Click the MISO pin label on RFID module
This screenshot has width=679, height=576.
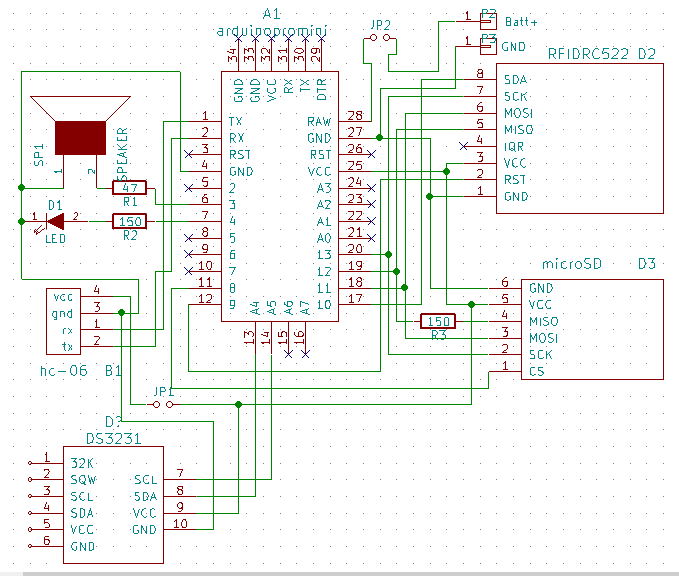click(x=518, y=130)
